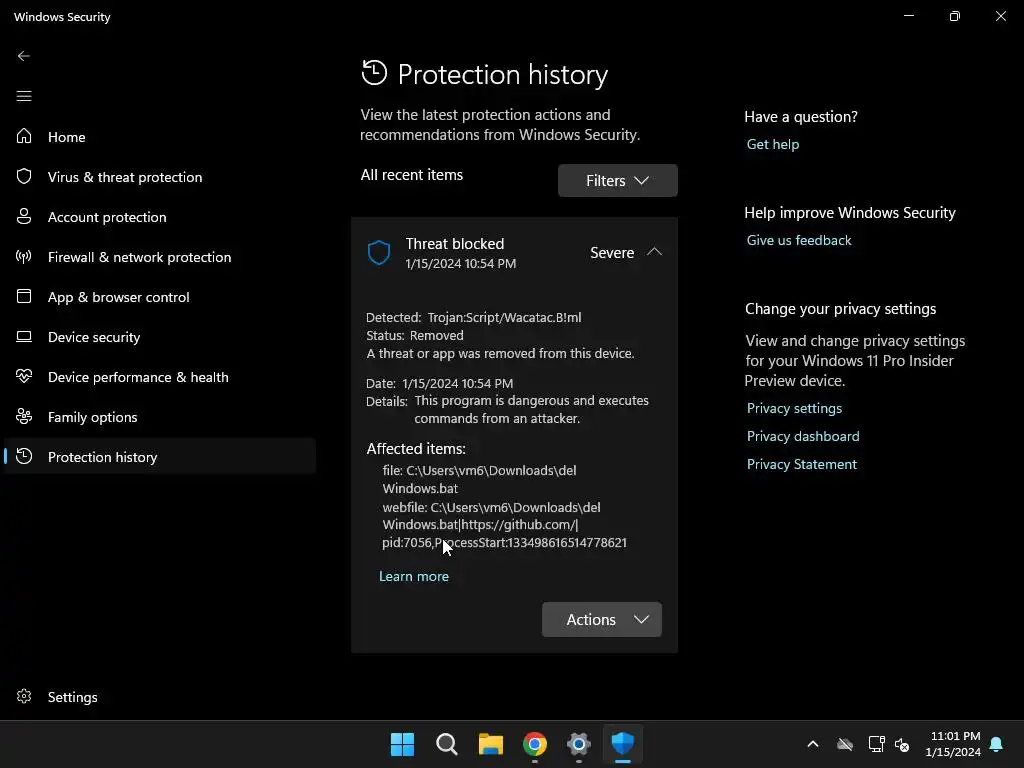Click the Family options people icon
The width and height of the screenshot is (1024, 768).
click(24, 416)
